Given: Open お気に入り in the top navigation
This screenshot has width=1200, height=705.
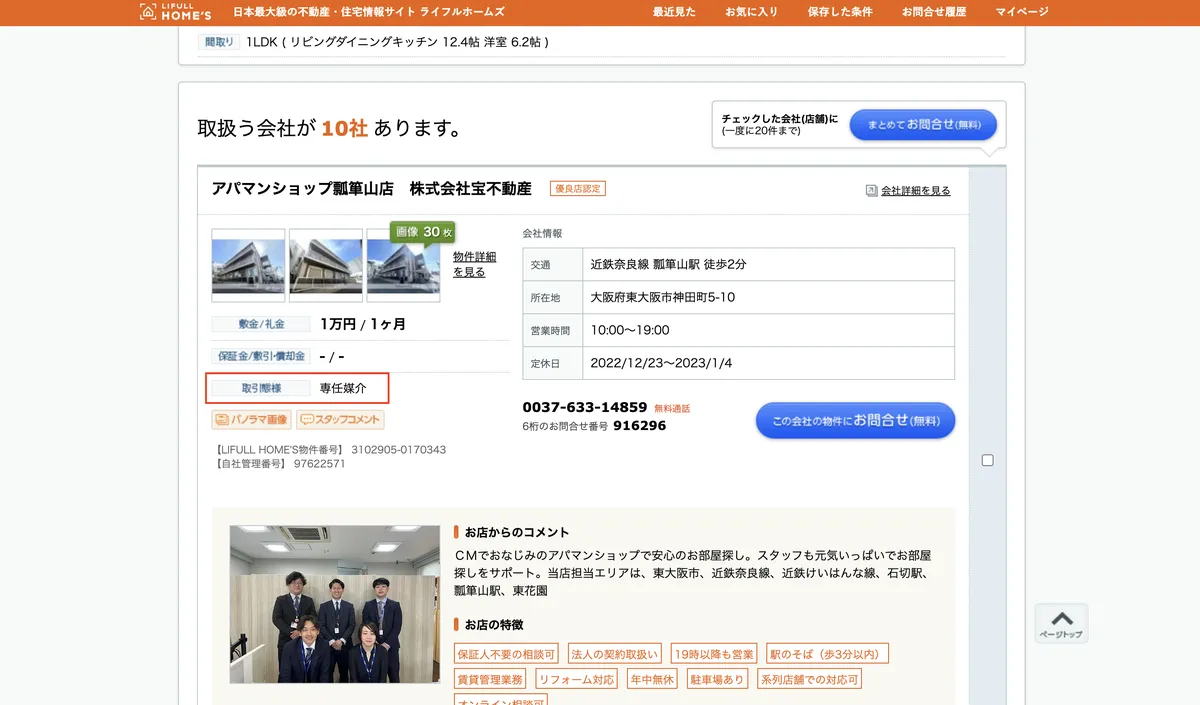Looking at the screenshot, I should (751, 12).
